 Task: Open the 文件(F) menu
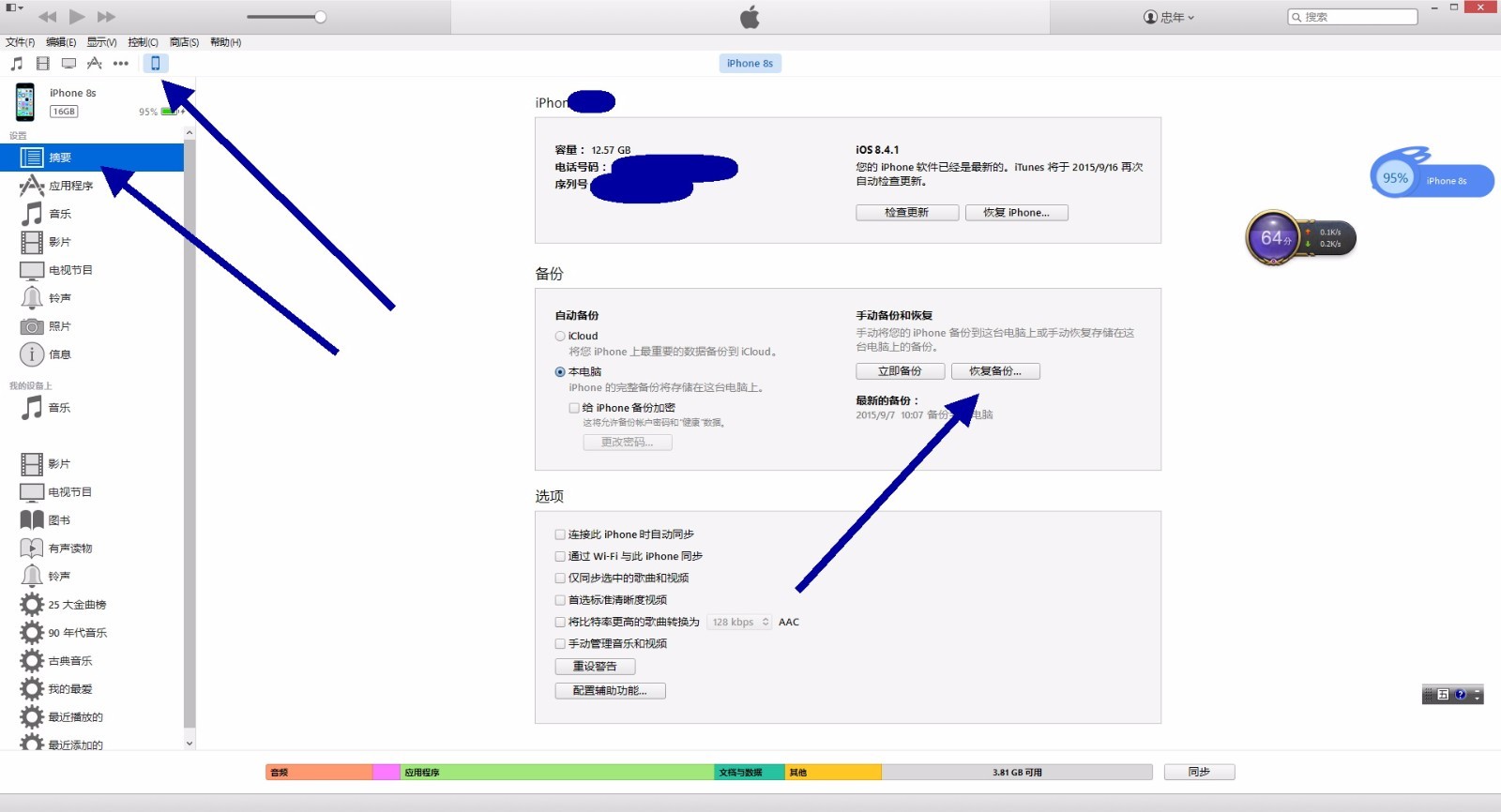coord(21,42)
